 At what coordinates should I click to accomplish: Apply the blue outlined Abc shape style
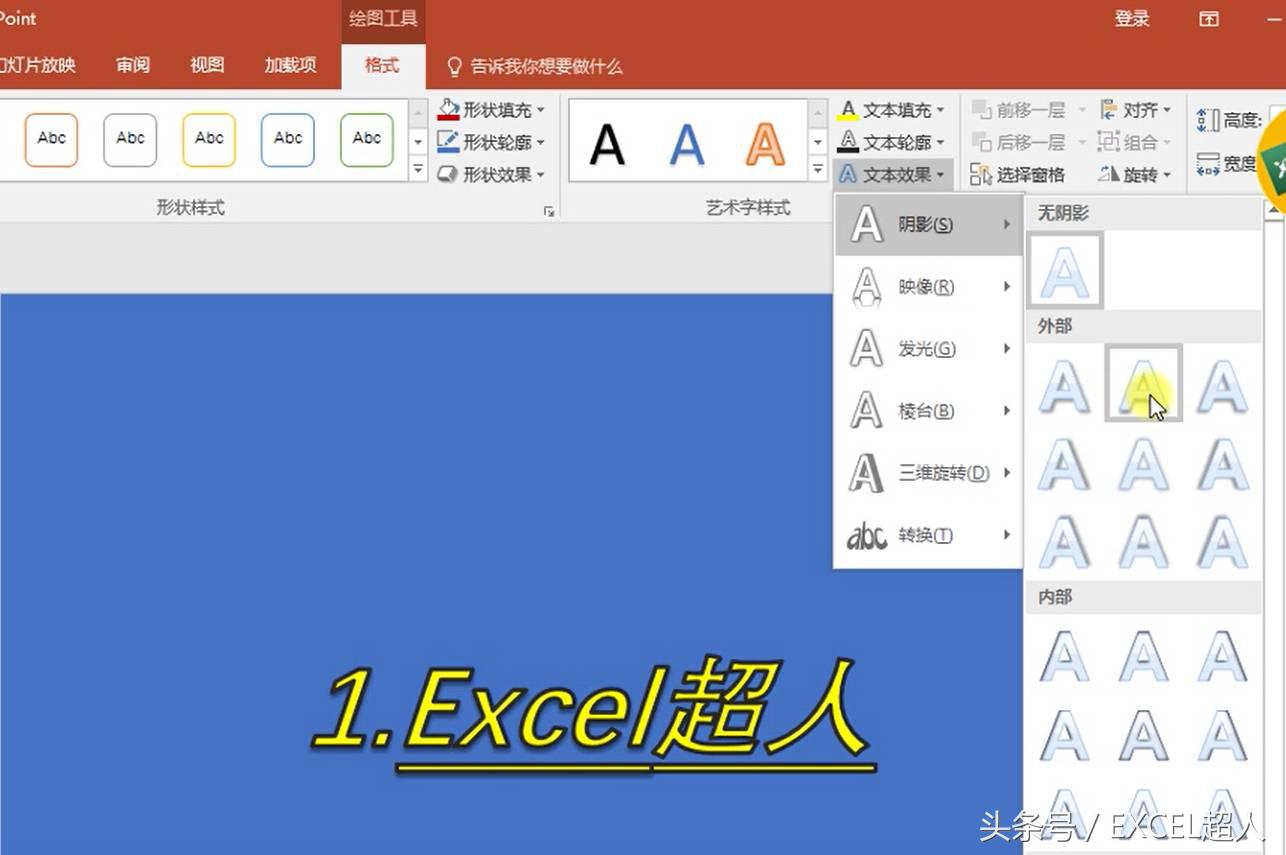[288, 139]
